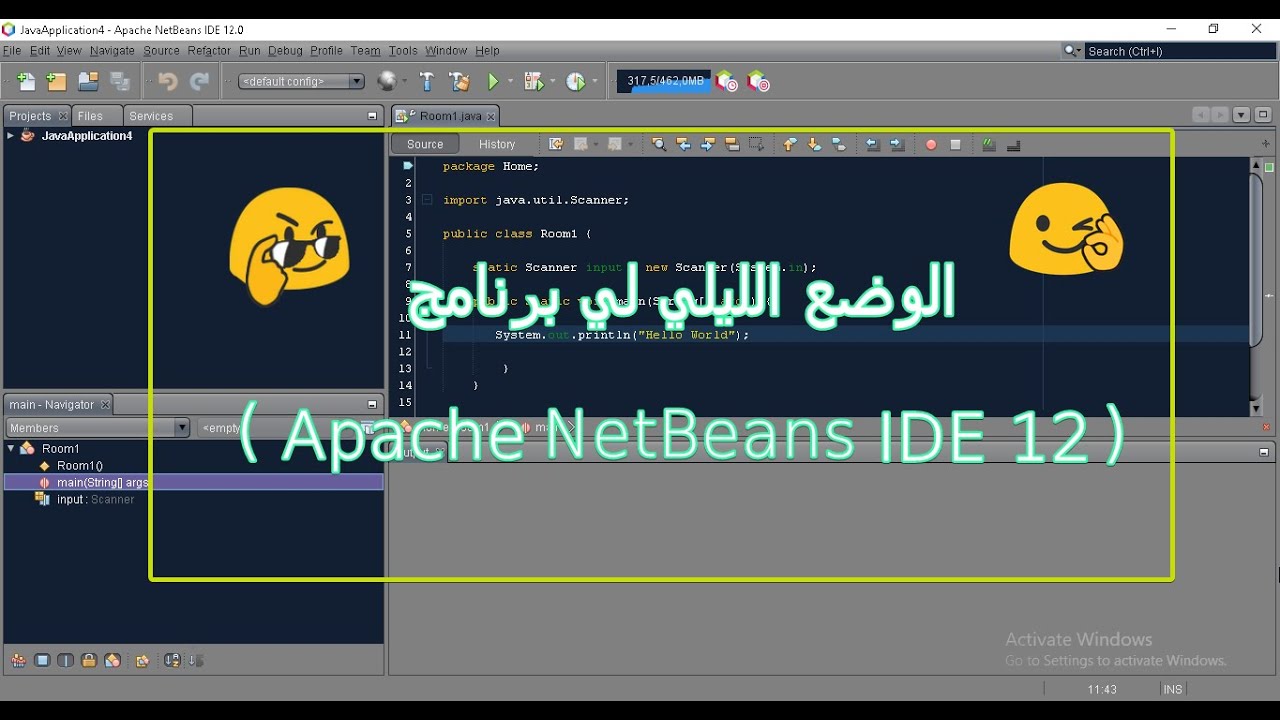Click the editor vertical scrollbar
Screen dimensions: 1280x720
point(1256,286)
